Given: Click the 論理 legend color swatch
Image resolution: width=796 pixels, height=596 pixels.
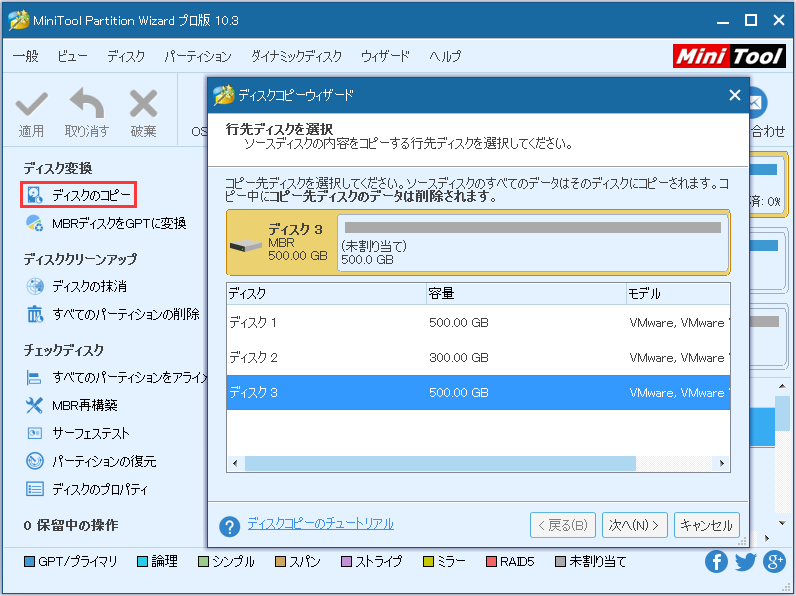Looking at the screenshot, I should click(143, 561).
